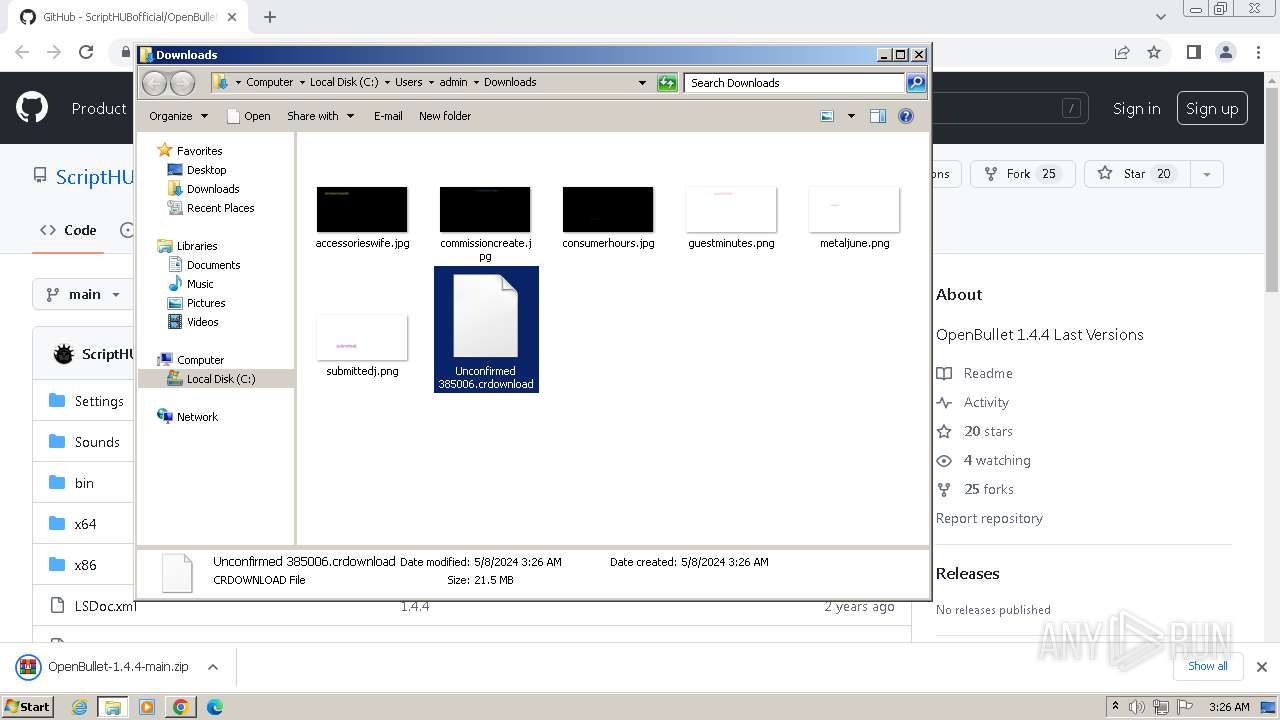This screenshot has height=720, width=1280.
Task: Click the Fork button on repository
Action: [x=1022, y=174]
